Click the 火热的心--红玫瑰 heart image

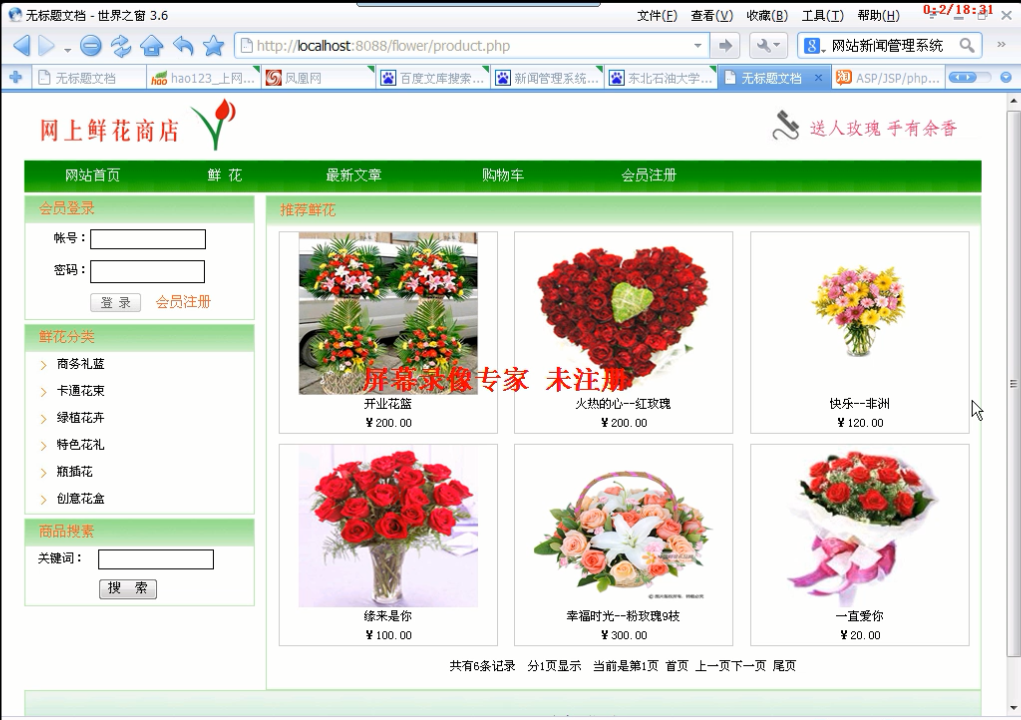(624, 313)
